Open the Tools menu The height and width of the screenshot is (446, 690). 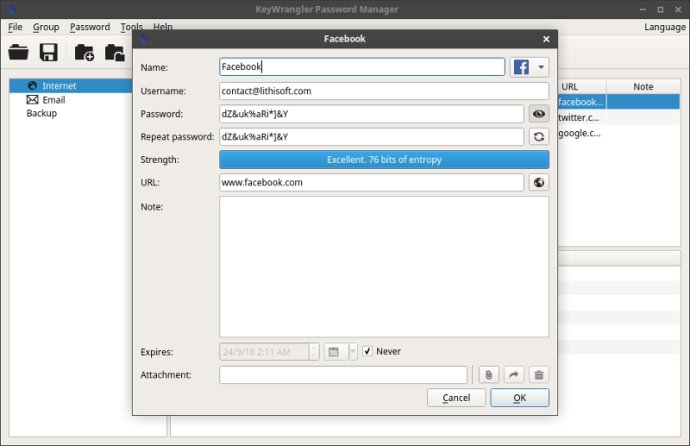[x=132, y=27]
